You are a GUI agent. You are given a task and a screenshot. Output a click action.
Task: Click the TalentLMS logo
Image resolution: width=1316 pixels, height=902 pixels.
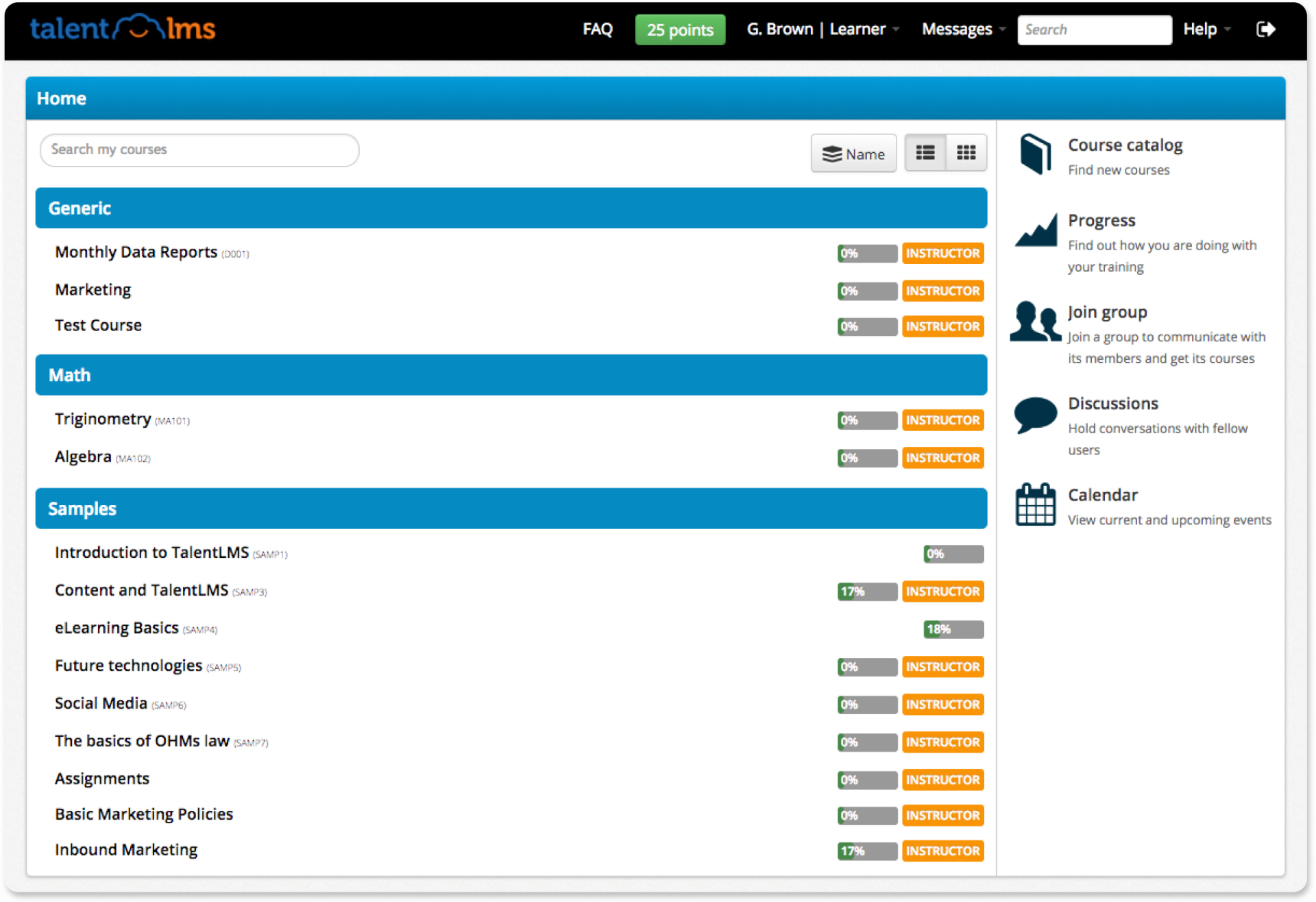click(122, 29)
